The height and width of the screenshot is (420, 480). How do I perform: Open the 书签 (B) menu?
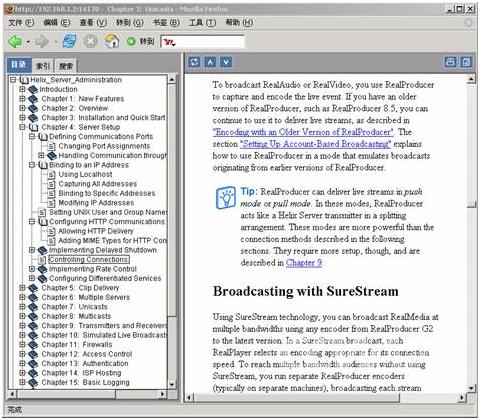point(166,23)
